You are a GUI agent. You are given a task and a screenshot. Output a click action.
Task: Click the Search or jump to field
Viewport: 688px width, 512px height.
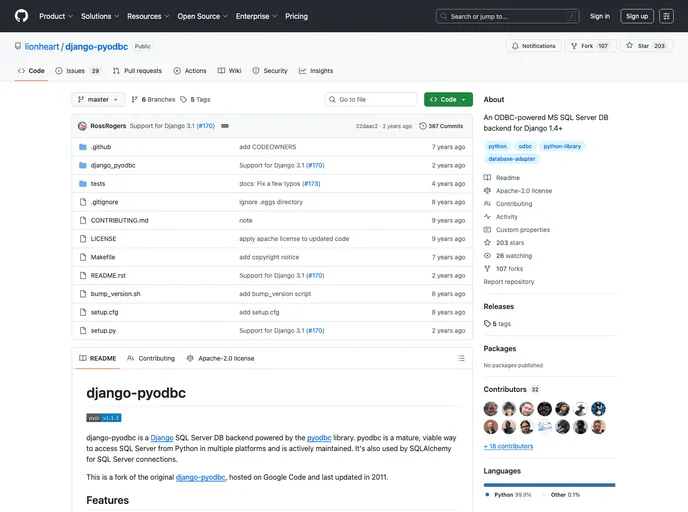tap(508, 16)
